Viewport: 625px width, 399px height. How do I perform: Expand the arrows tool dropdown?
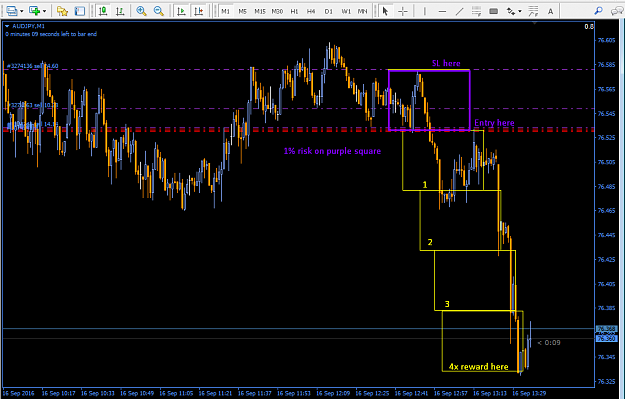[x=520, y=12]
